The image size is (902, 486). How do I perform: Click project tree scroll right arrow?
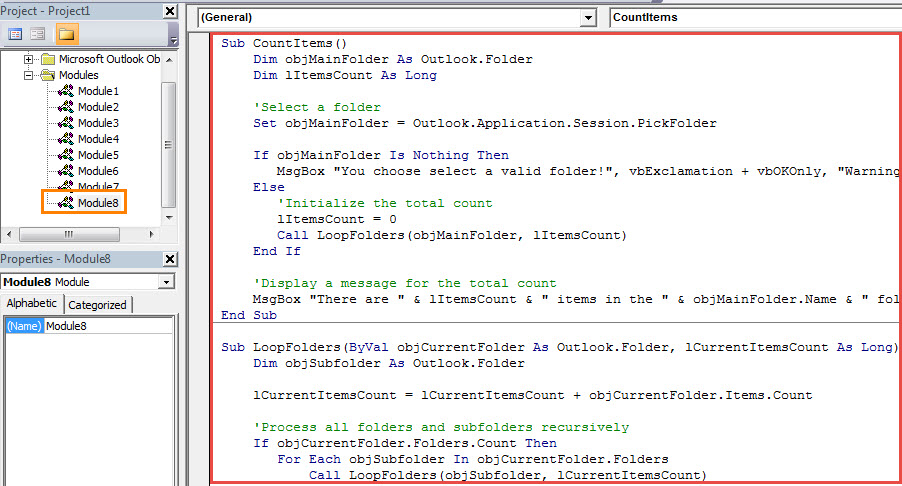151,235
